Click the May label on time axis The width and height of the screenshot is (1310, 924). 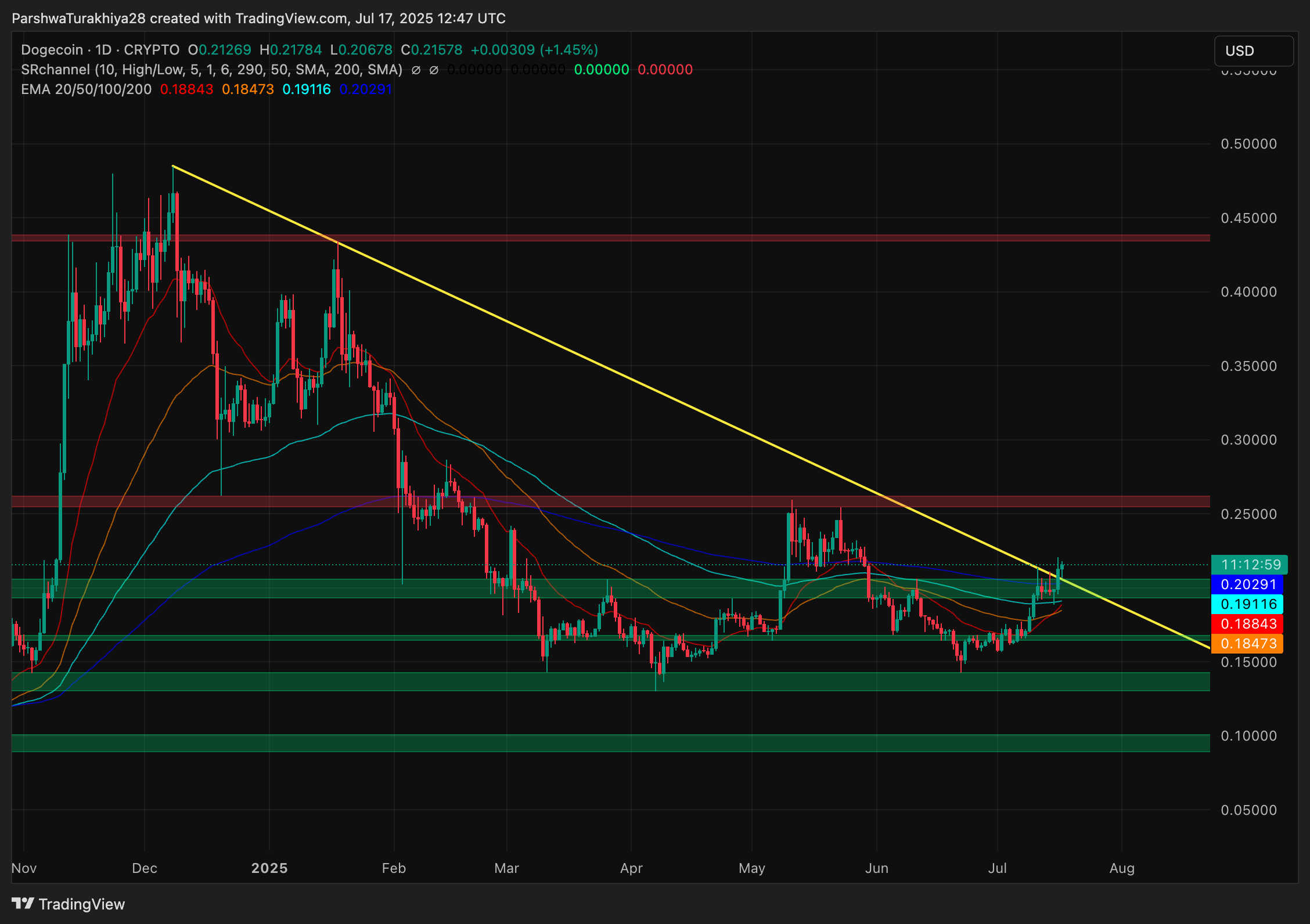pos(752,868)
